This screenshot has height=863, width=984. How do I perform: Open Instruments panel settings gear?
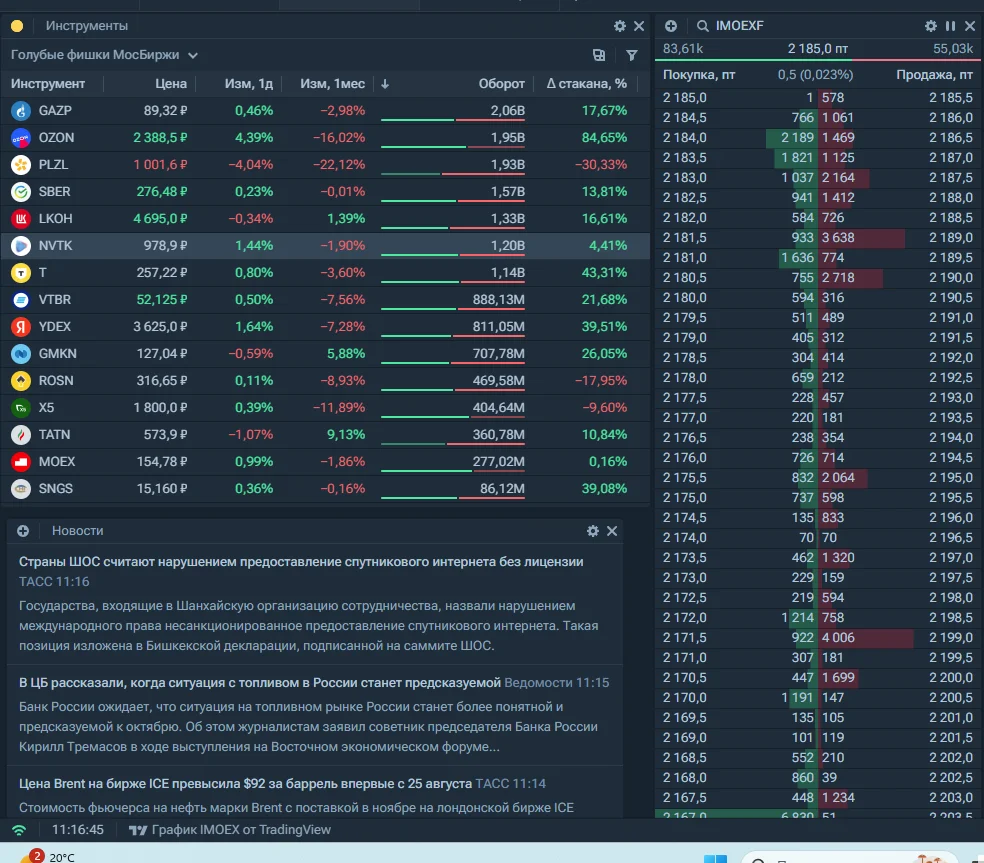click(x=619, y=26)
